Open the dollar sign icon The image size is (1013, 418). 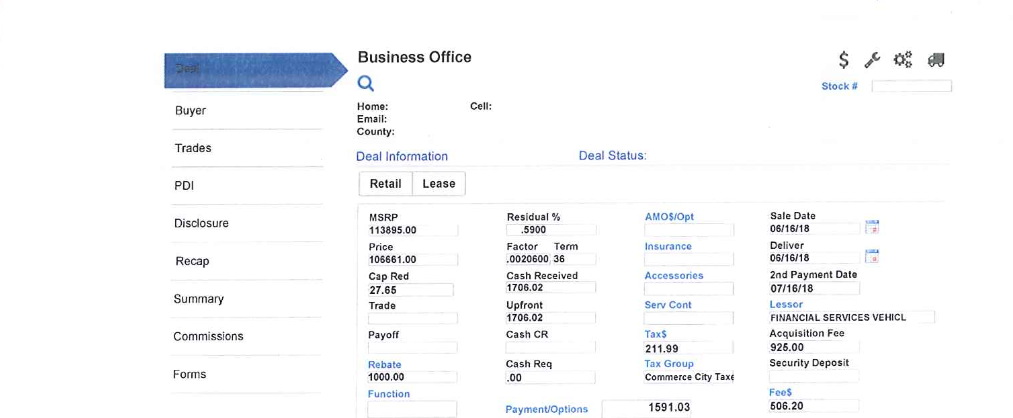(844, 60)
